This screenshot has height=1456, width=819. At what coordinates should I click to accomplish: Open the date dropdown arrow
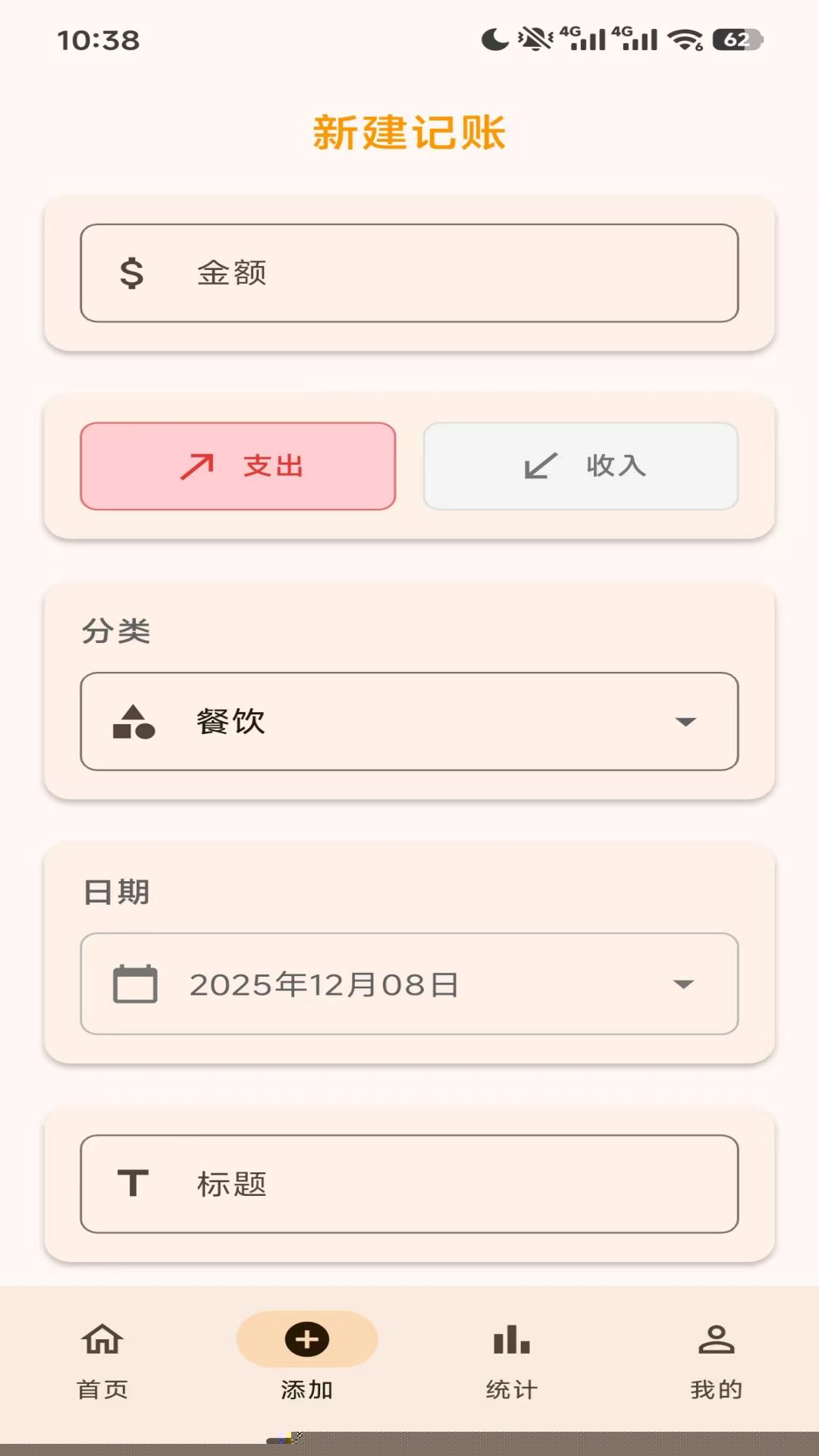[x=684, y=984]
